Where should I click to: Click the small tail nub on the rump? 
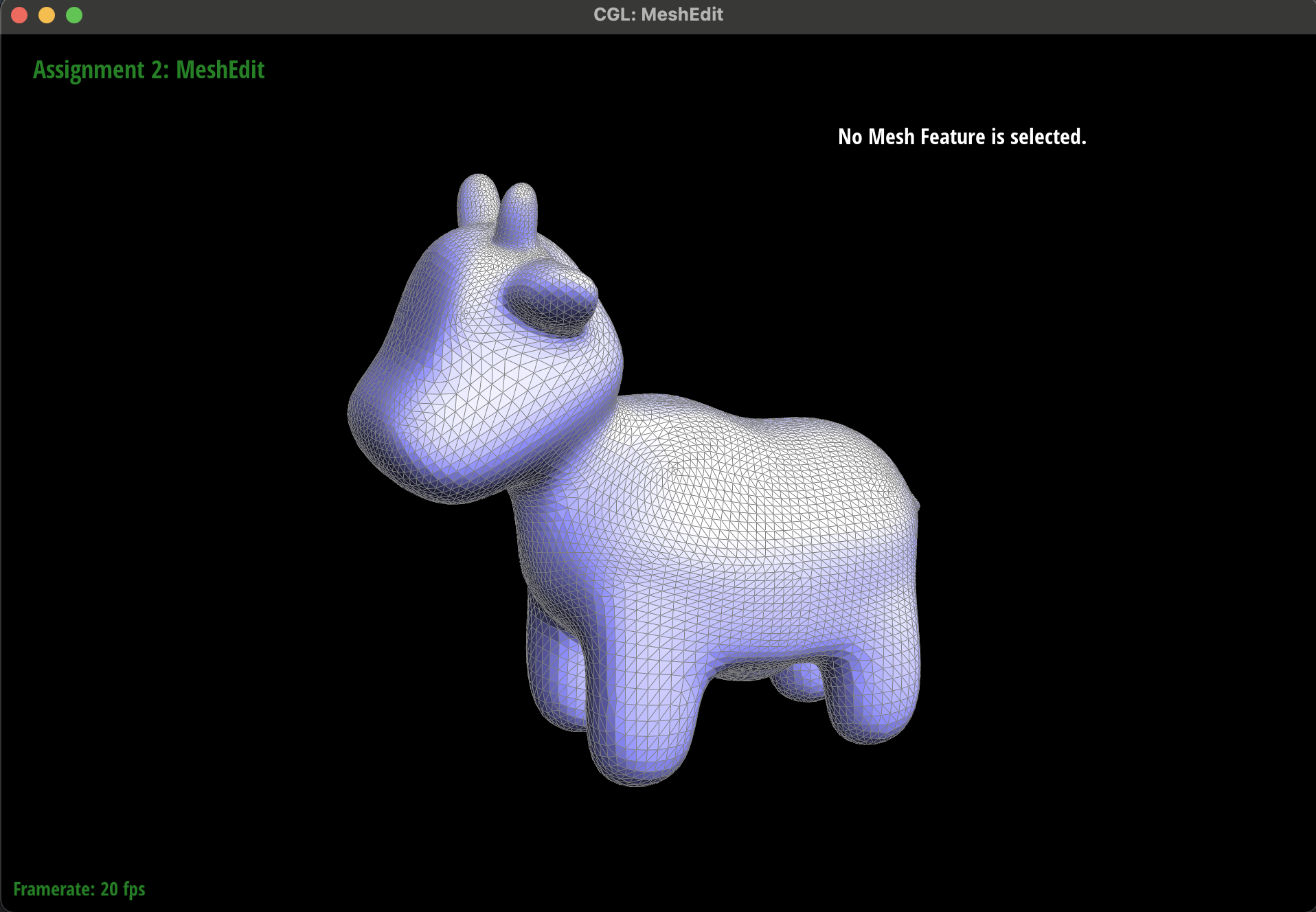[916, 505]
